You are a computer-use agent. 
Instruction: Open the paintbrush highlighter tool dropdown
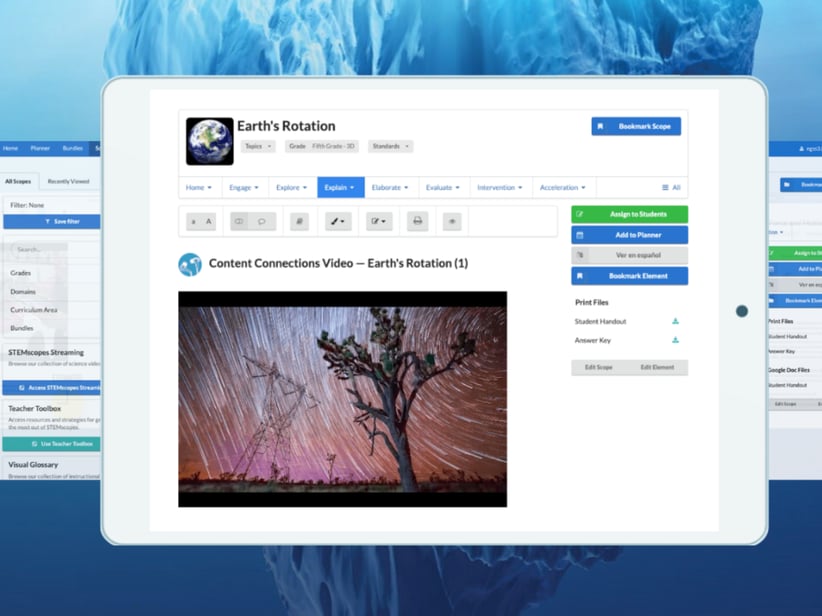(338, 221)
